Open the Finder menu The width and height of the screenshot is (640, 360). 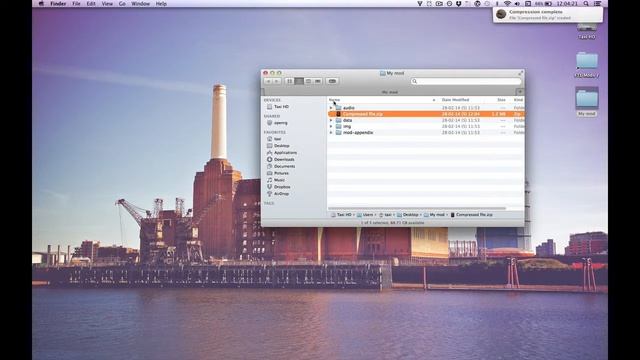pyautogui.click(x=58, y=4)
